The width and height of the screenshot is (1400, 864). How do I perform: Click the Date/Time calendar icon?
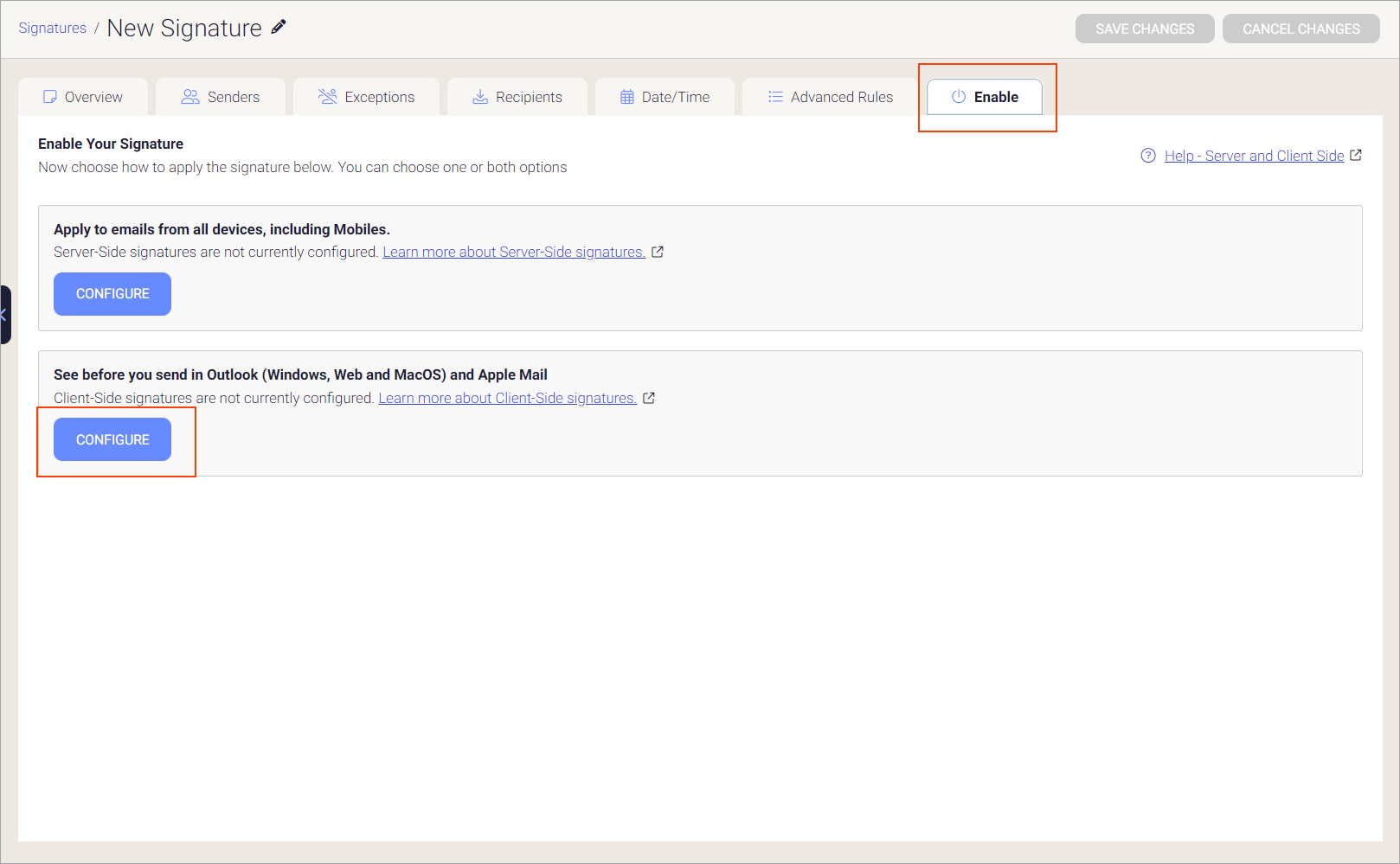pyautogui.click(x=626, y=96)
